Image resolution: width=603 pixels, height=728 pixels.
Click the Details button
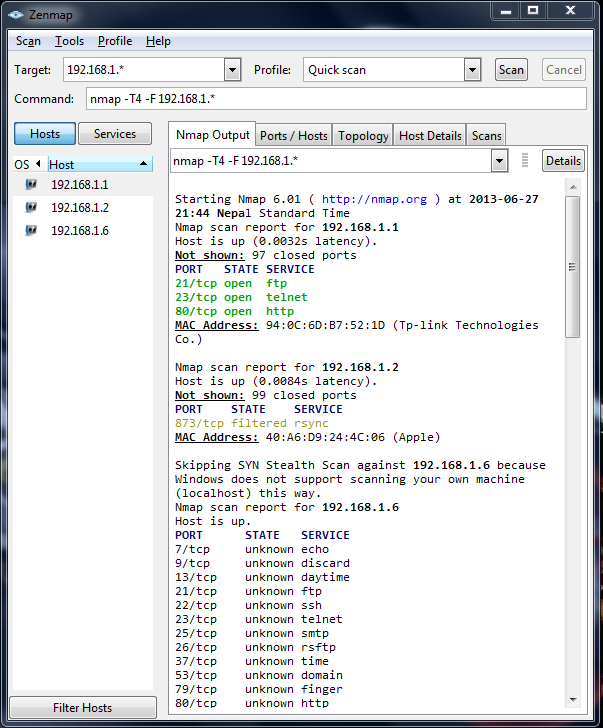(x=563, y=161)
